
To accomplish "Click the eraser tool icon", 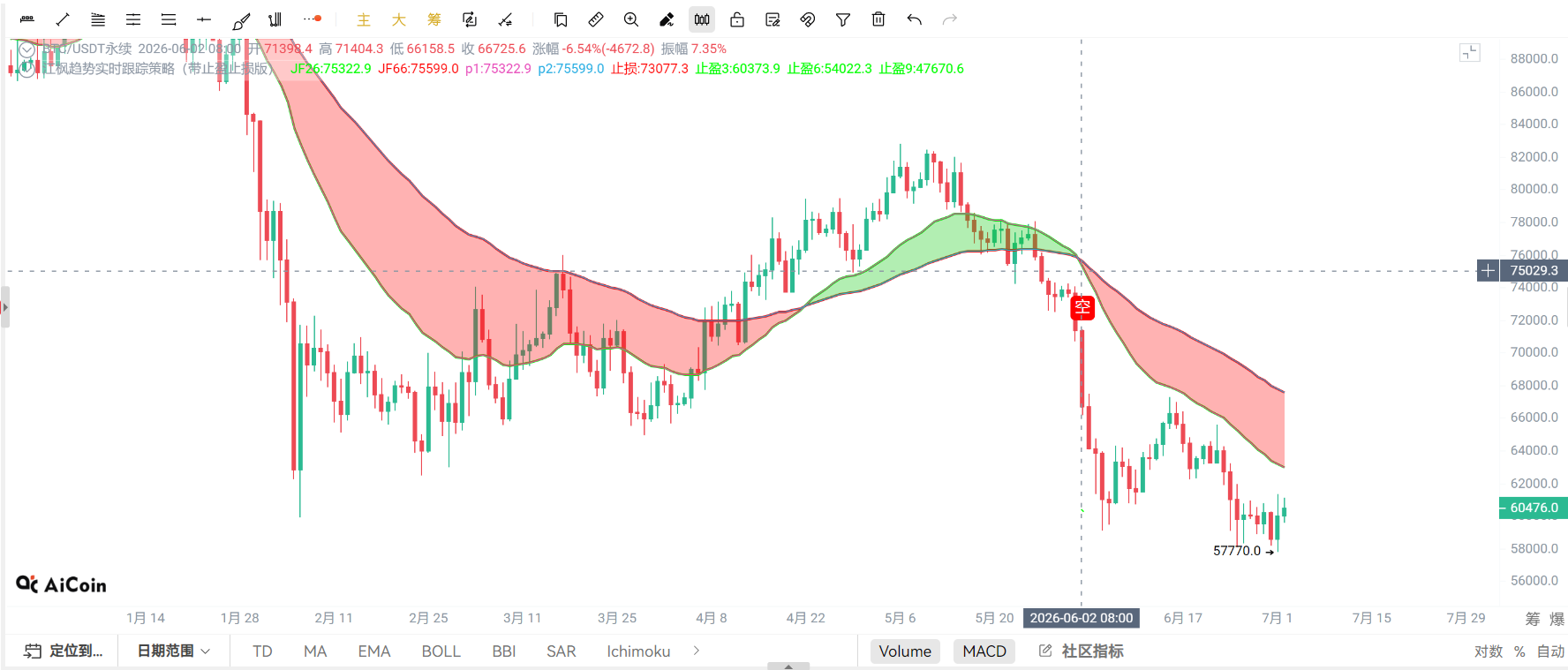I will coord(667,19).
